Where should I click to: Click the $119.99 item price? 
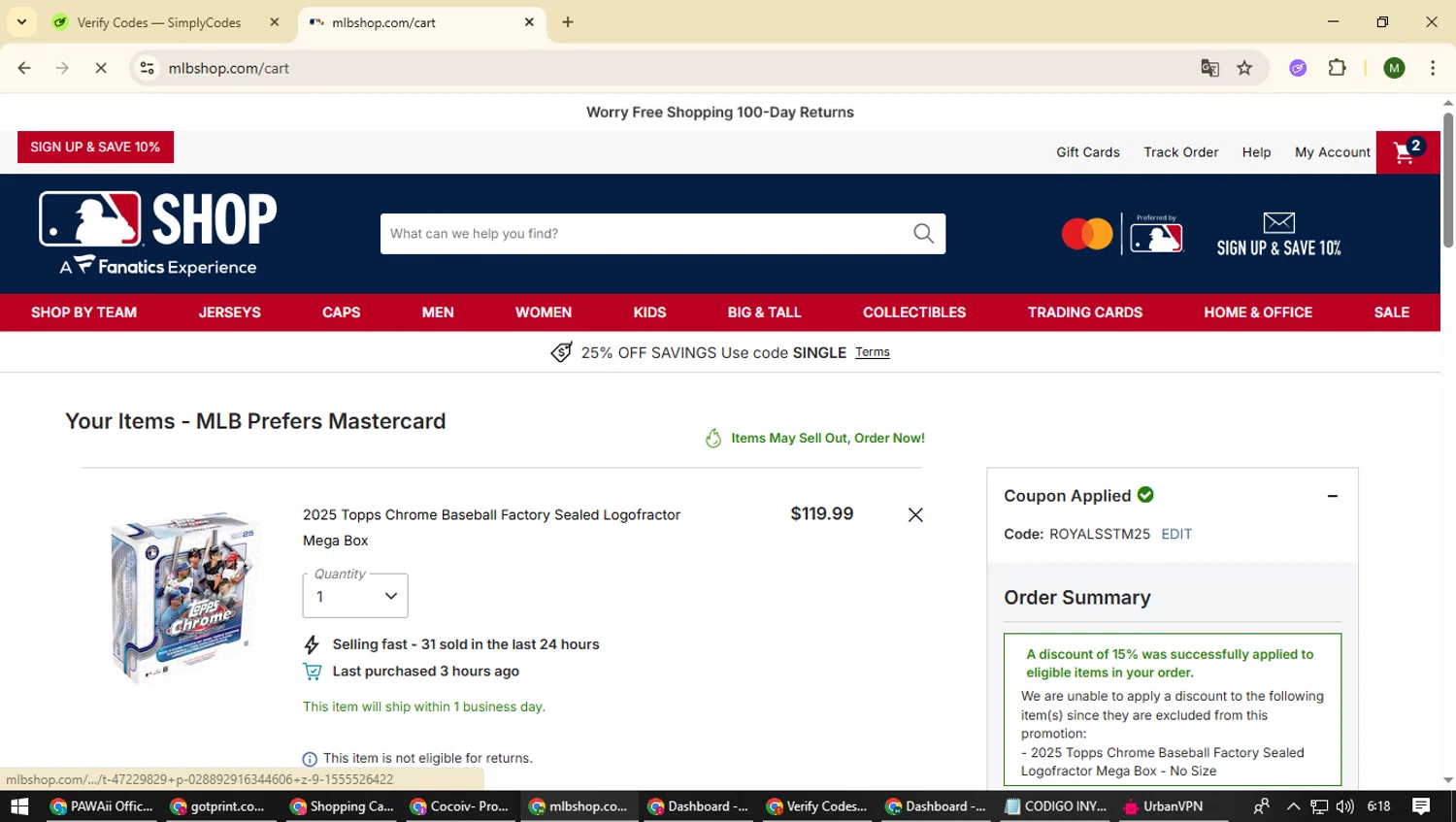pyautogui.click(x=822, y=514)
